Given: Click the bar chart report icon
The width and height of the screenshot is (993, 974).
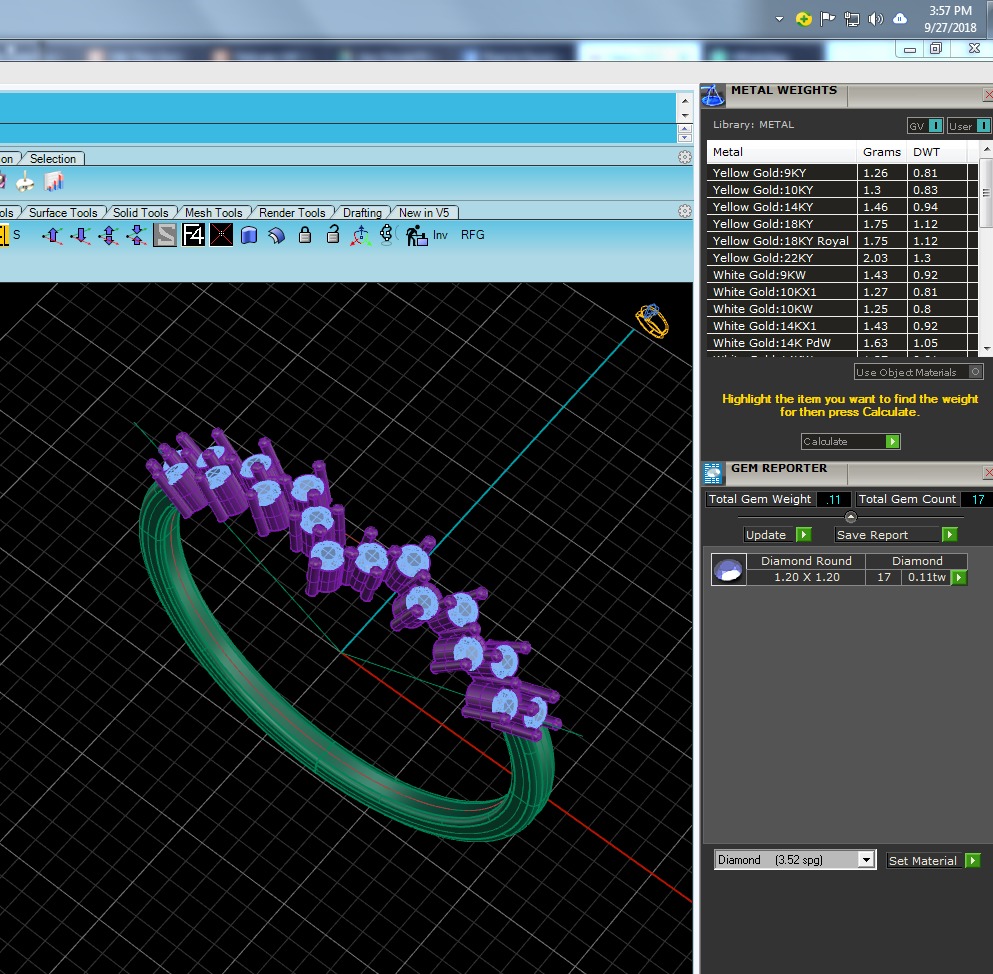Looking at the screenshot, I should pos(54,182).
